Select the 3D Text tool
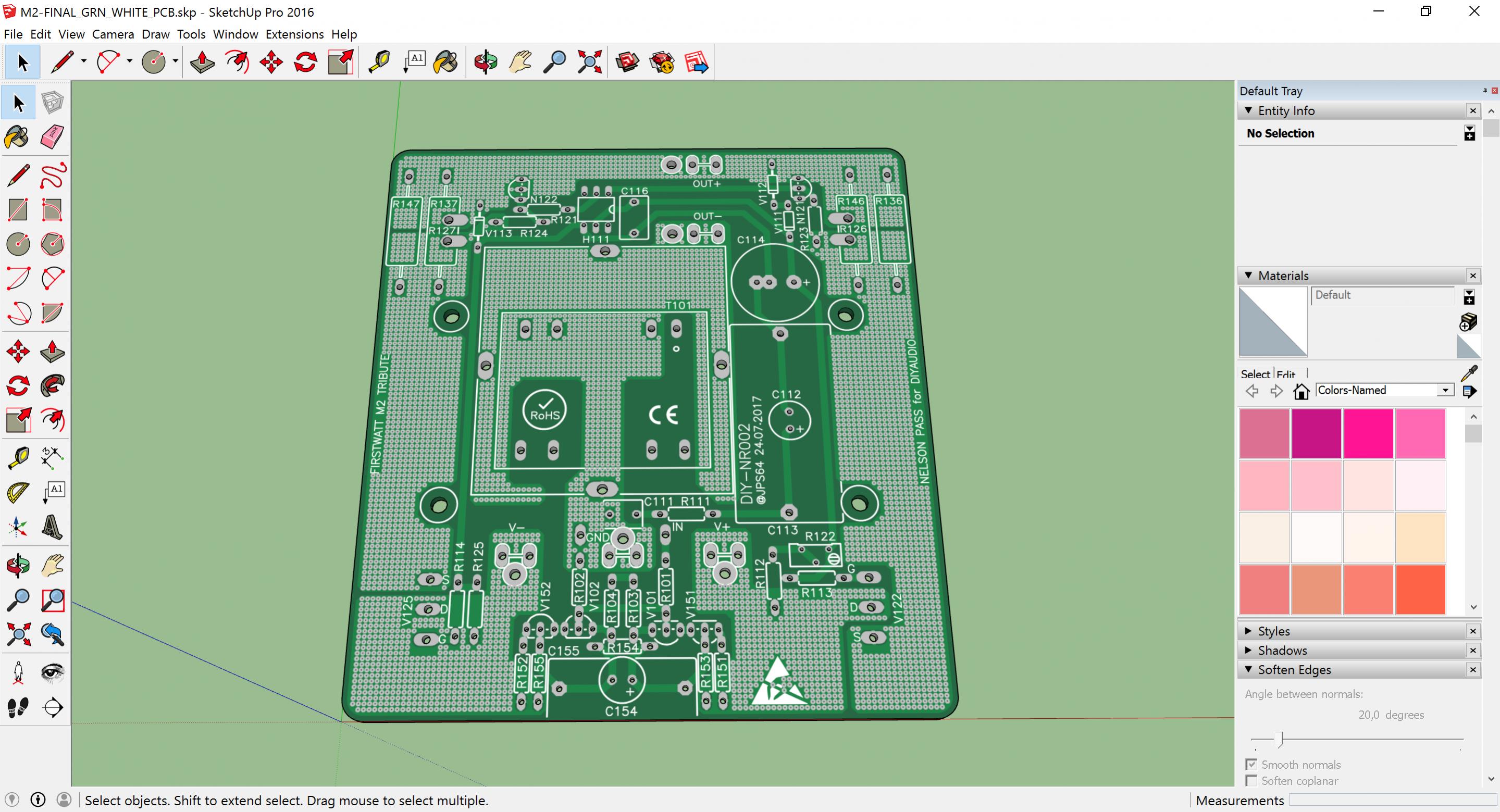Viewport: 1500px width, 812px height. (x=53, y=527)
